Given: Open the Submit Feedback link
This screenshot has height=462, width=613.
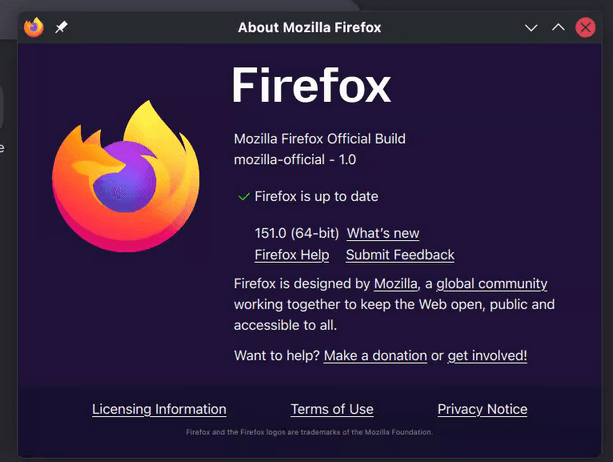Looking at the screenshot, I should click(x=400, y=255).
